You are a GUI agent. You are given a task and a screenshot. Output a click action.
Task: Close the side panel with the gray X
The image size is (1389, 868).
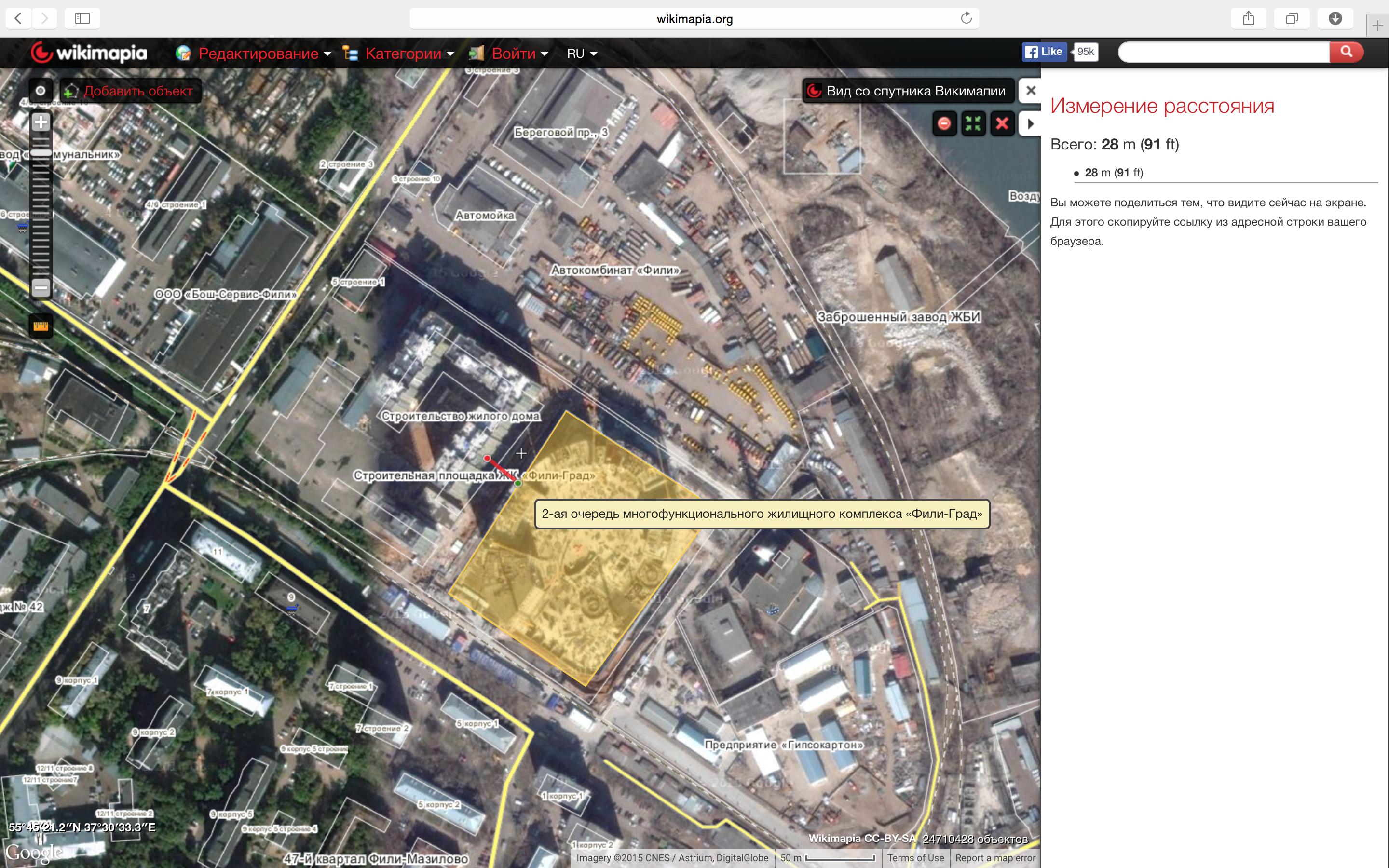point(1031,91)
